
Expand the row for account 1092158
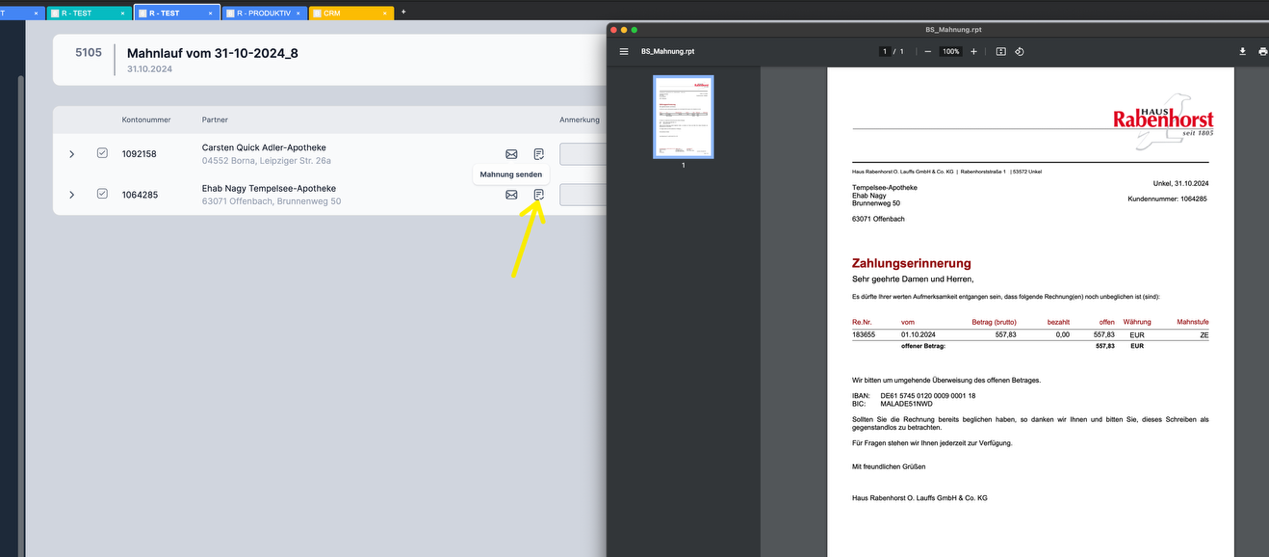pyautogui.click(x=72, y=154)
